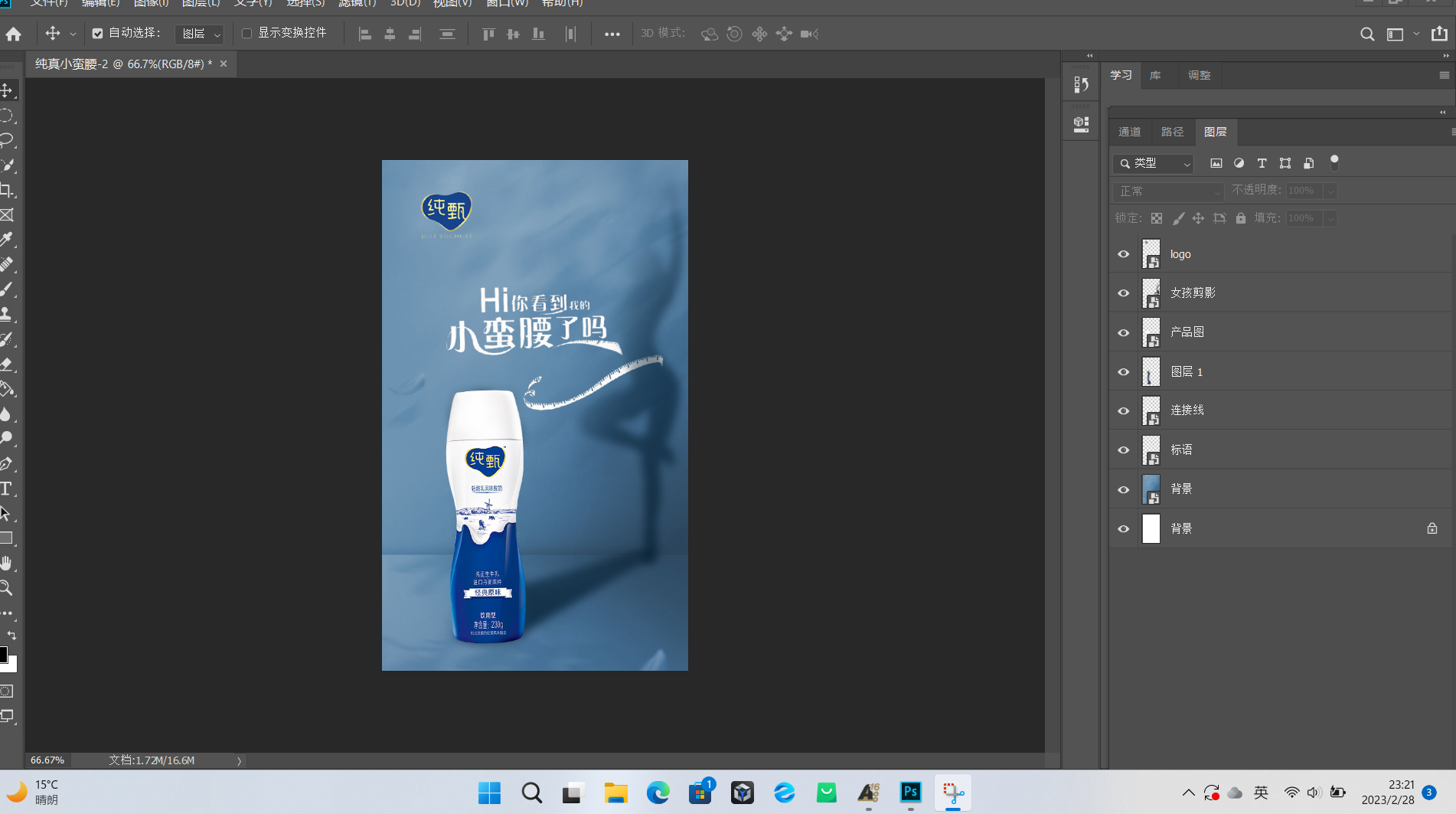Open the layer filter 类型 dropdown
Image resolution: width=1456 pixels, height=814 pixels.
click(1153, 163)
